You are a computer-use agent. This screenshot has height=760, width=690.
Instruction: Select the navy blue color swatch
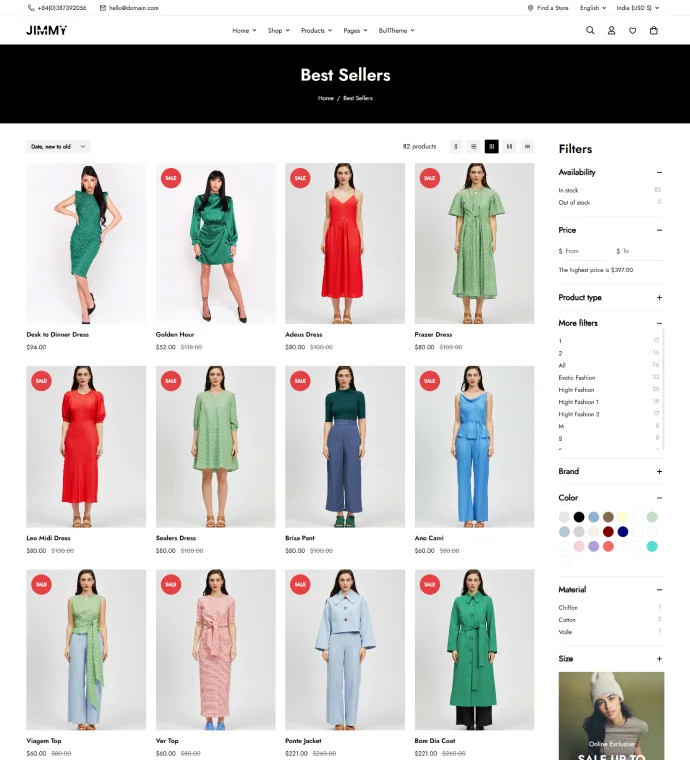pos(623,532)
